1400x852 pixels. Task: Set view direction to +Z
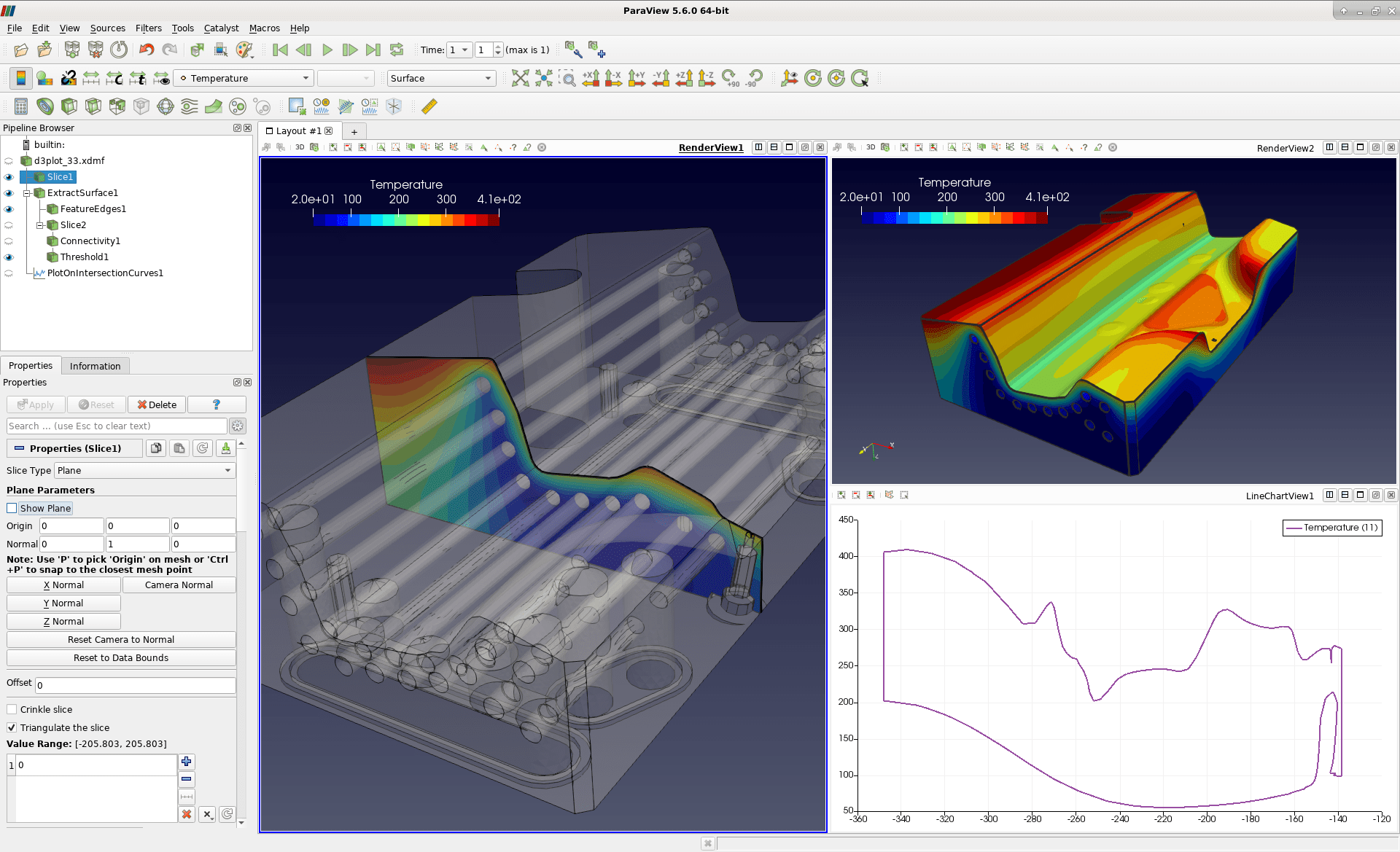[x=684, y=78]
